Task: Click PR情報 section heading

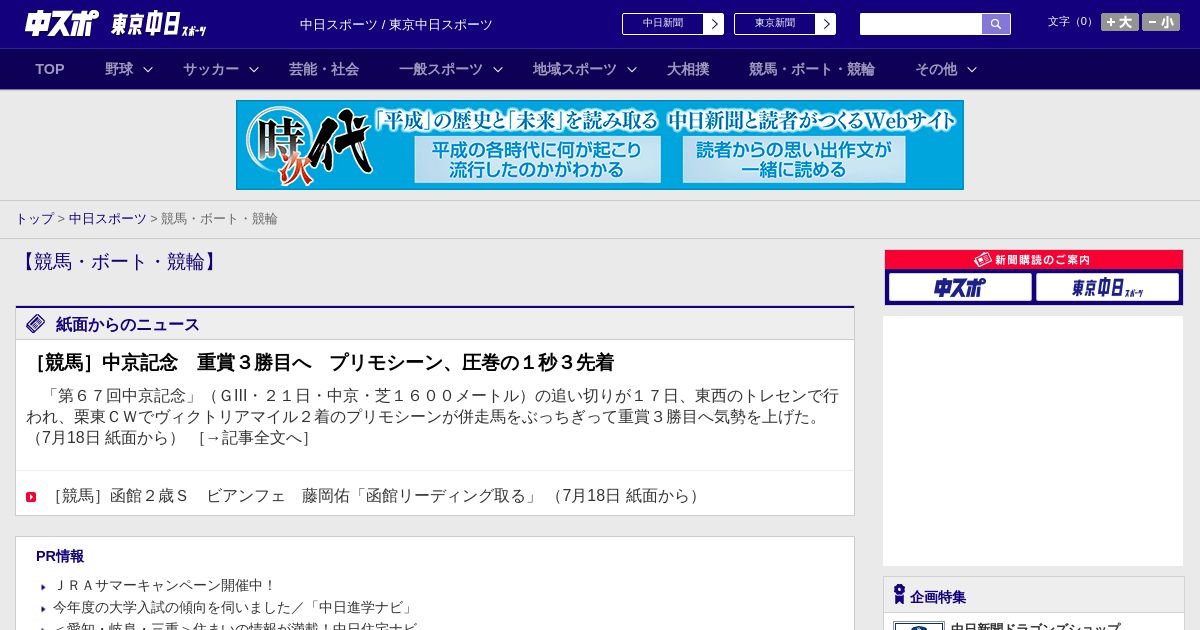Action: coord(60,556)
